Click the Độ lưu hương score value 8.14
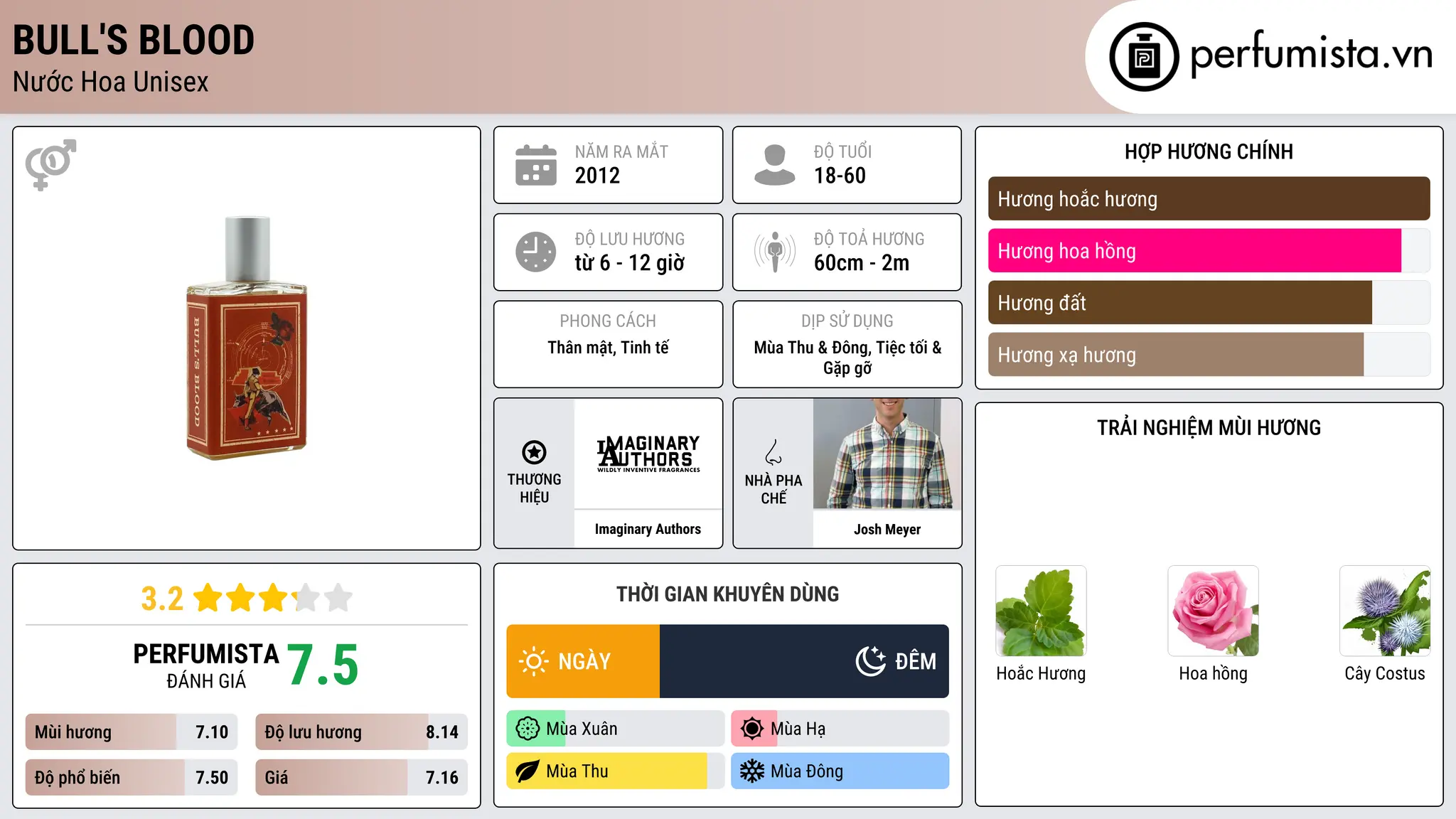 click(x=442, y=732)
